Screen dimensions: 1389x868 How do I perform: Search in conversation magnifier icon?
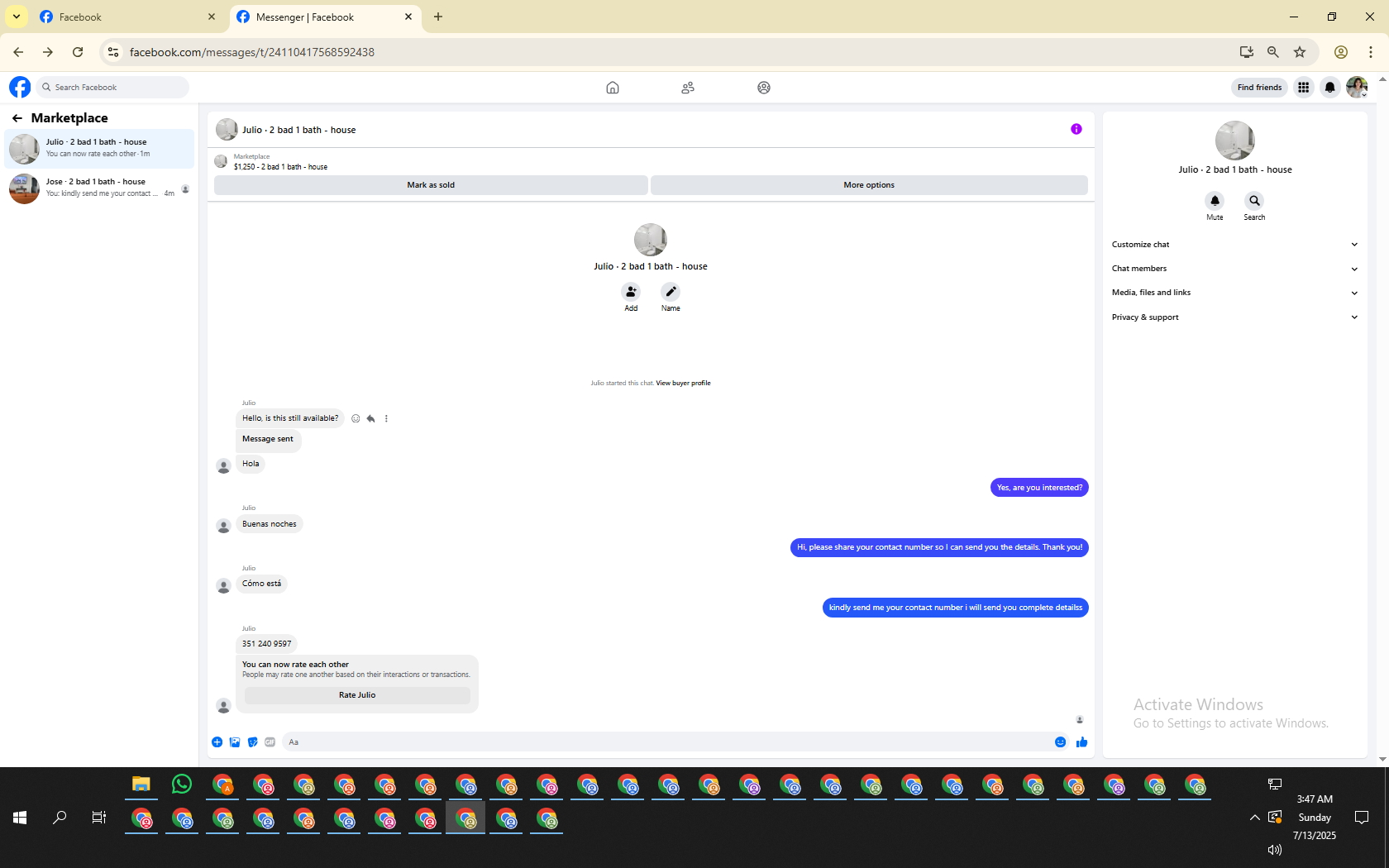tap(1254, 201)
